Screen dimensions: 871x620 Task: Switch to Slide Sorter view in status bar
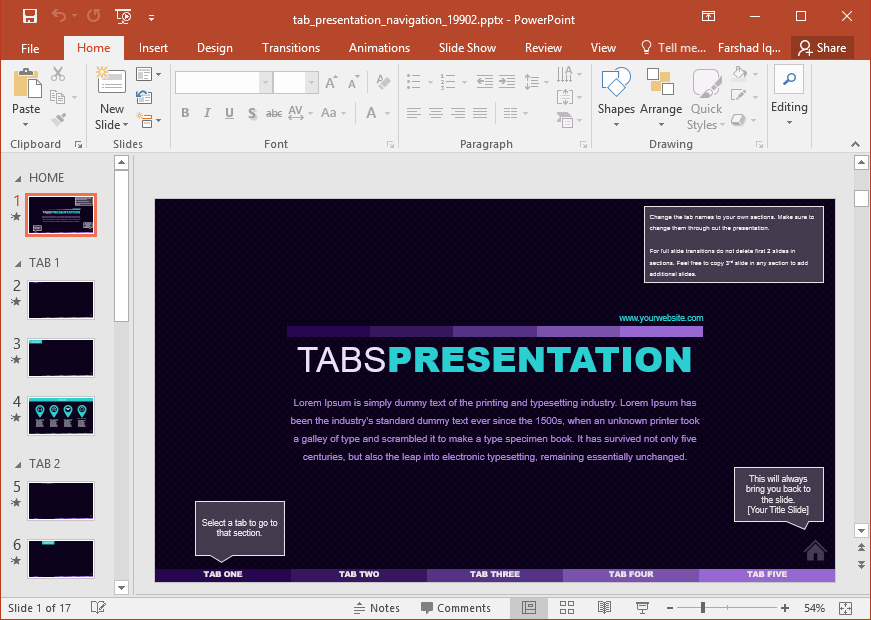pos(567,607)
